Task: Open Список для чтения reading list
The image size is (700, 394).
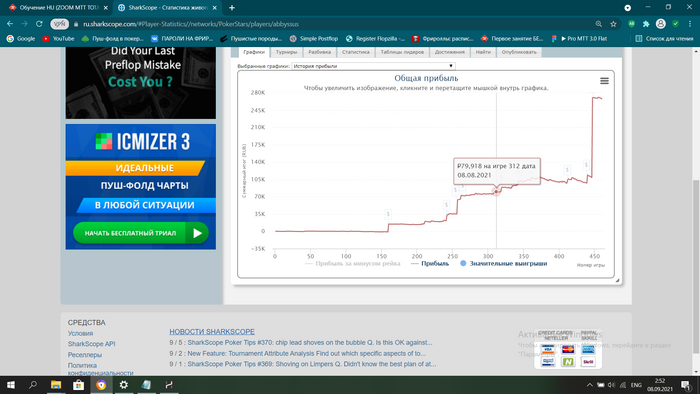Action: (x=664, y=39)
